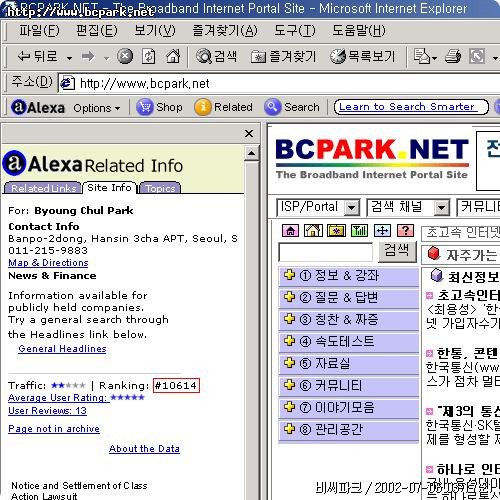Viewport: 500px width, 500px height.
Task: Click the pink home icon on BCPARK page
Action: pos(290,230)
